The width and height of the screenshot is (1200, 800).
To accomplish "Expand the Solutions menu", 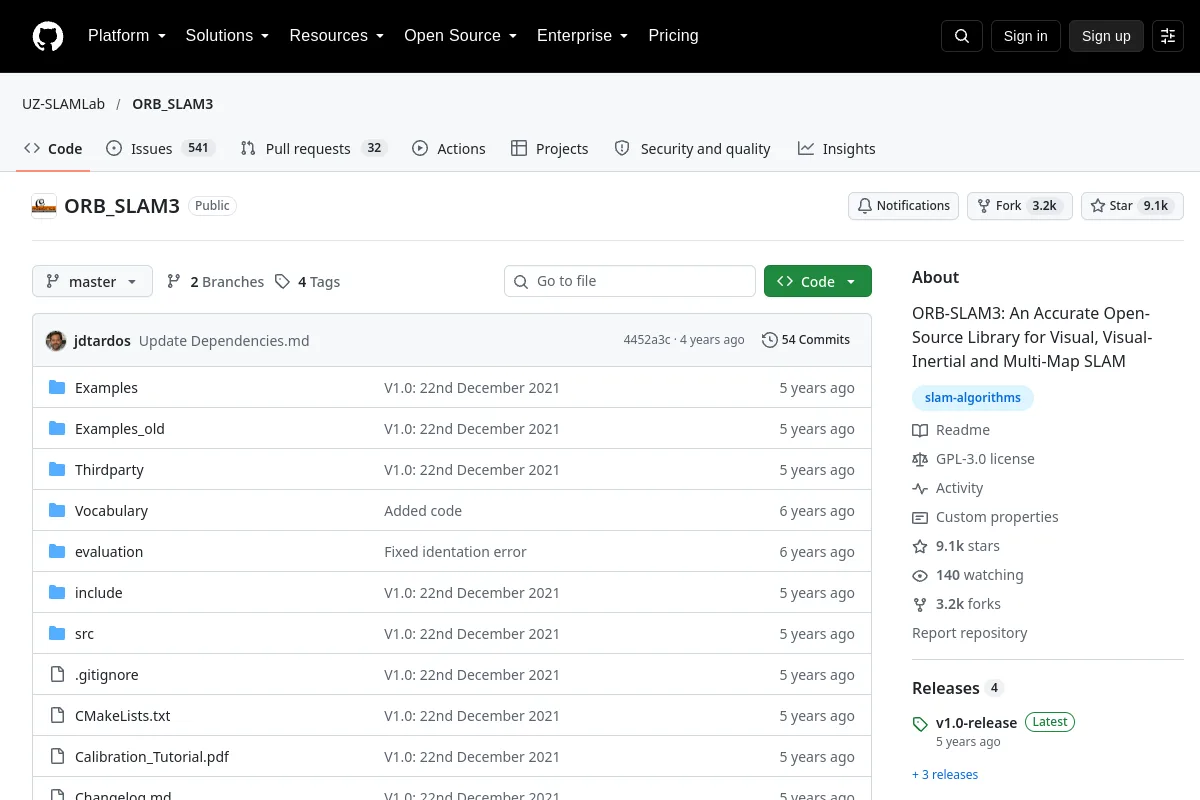I will pos(227,36).
